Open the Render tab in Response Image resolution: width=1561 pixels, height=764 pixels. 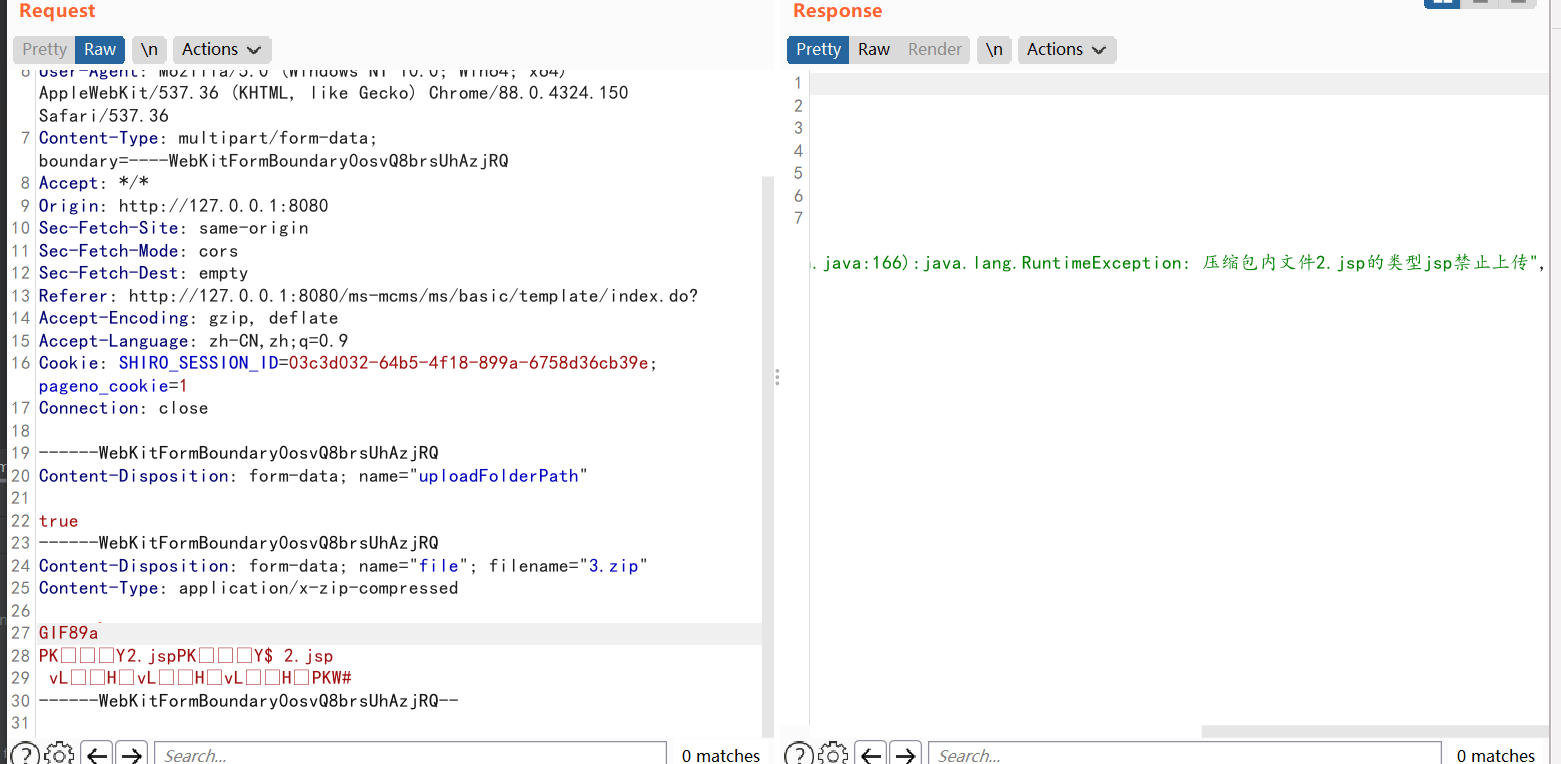(x=935, y=50)
